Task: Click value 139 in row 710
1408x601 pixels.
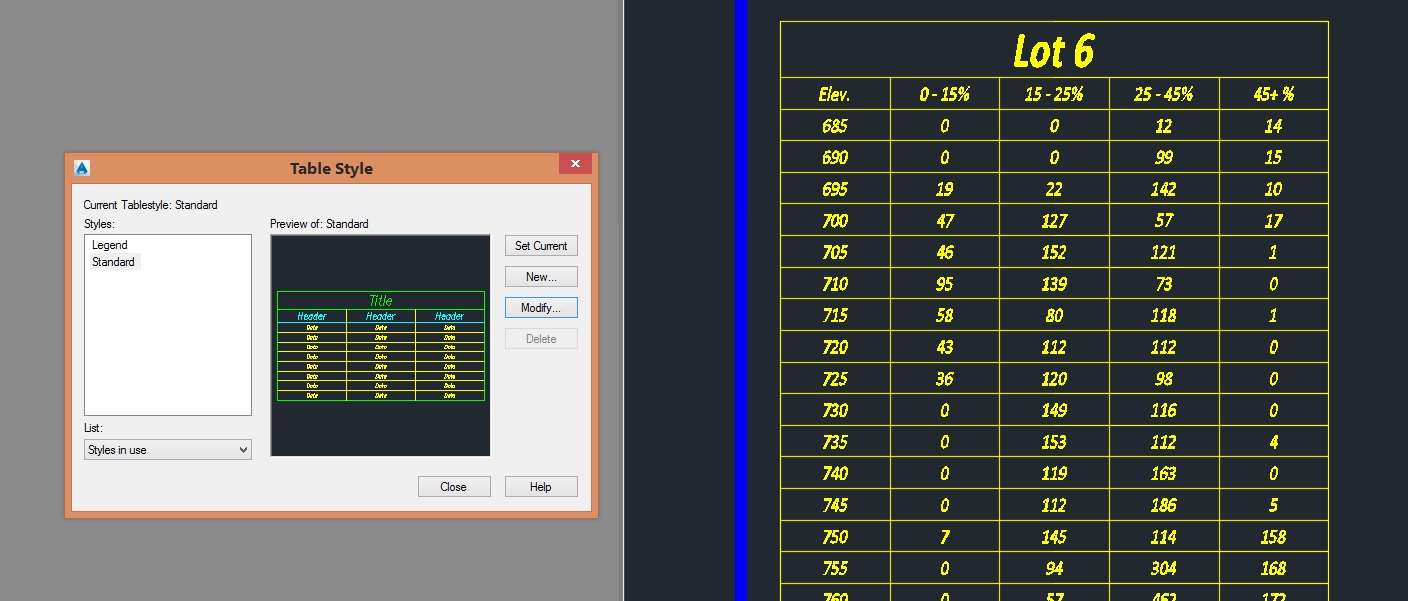Action: (x=1054, y=284)
